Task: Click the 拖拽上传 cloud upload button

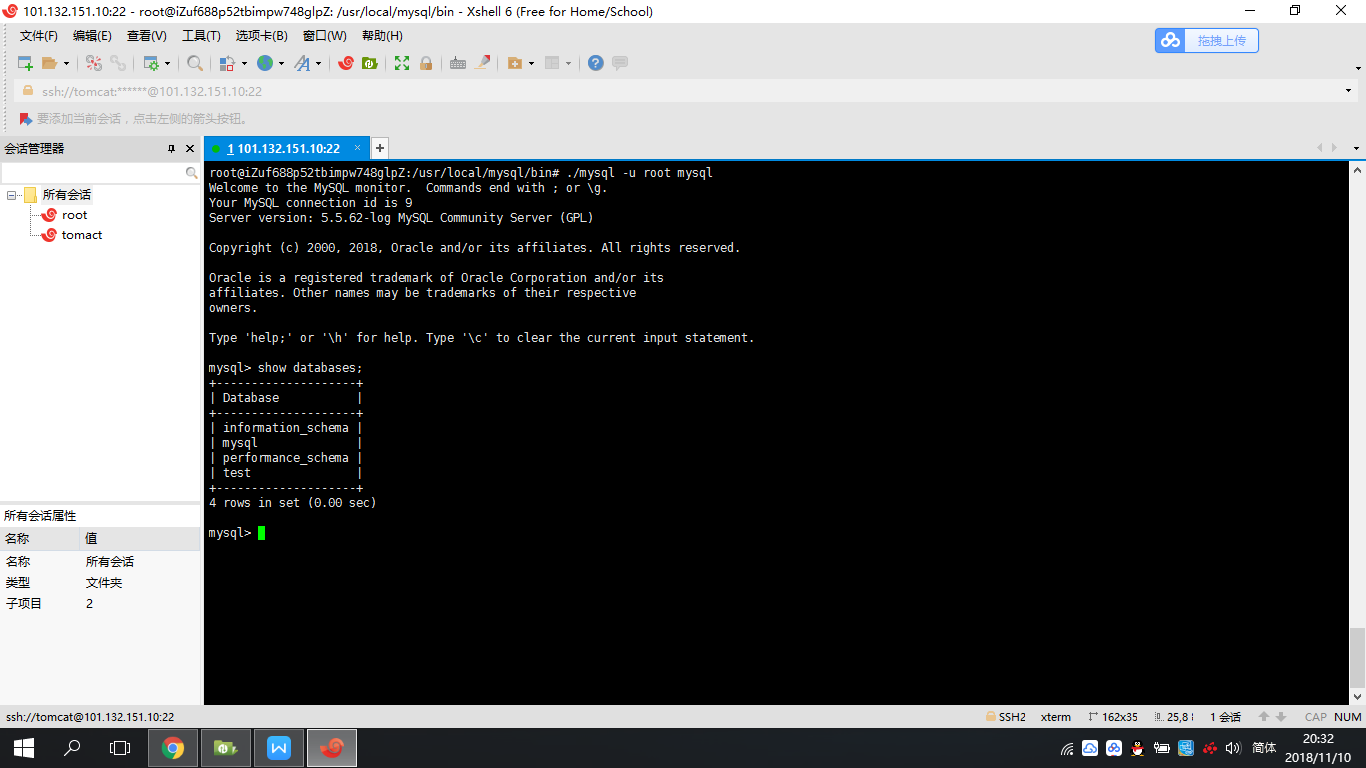Action: click(1207, 40)
